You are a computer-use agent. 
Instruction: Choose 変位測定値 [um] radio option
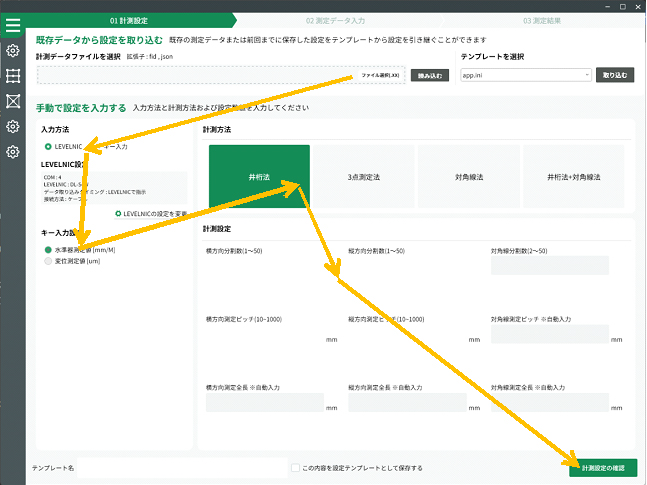click(x=48, y=261)
